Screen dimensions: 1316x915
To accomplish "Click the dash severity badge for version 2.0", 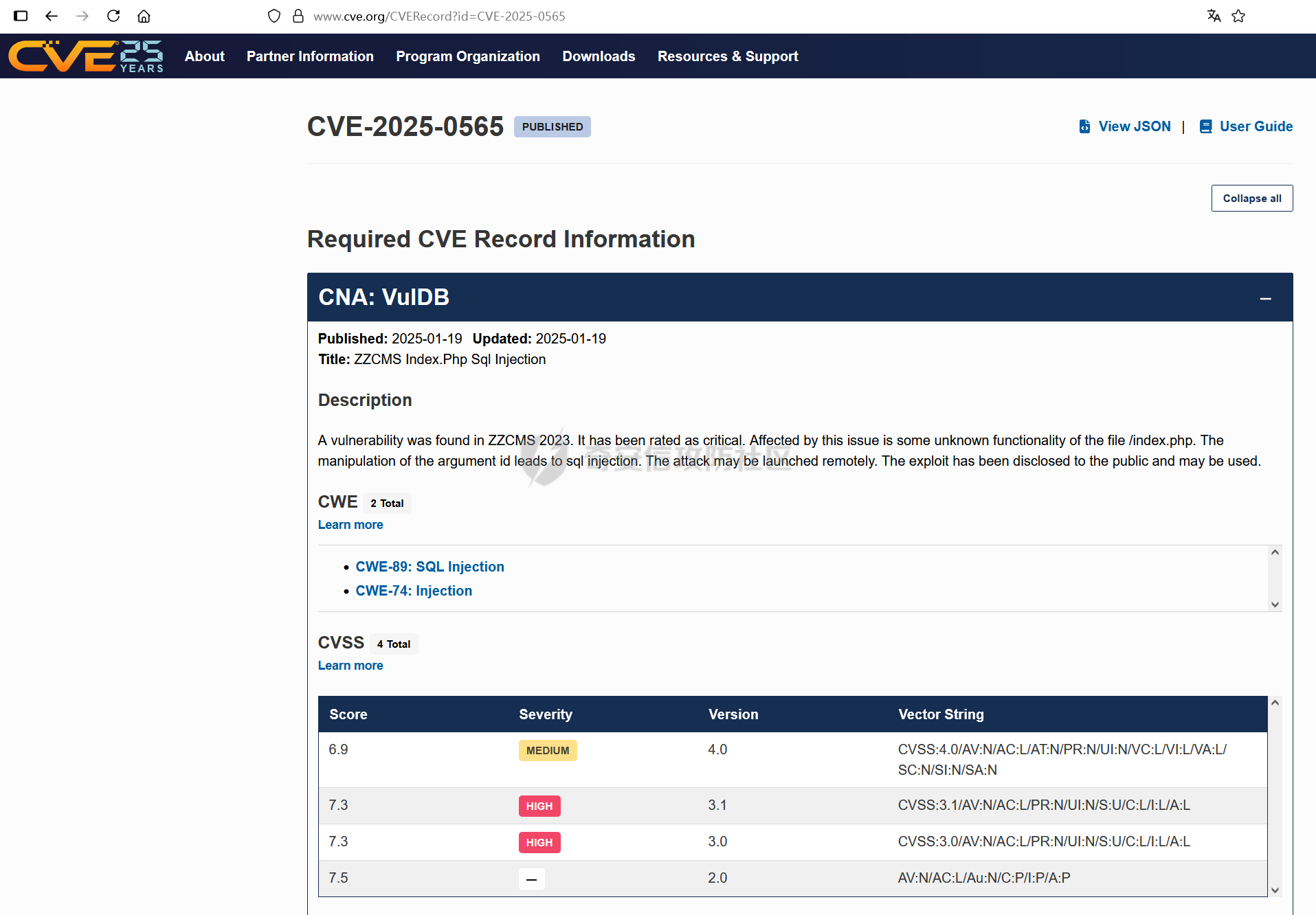I will tap(531, 879).
